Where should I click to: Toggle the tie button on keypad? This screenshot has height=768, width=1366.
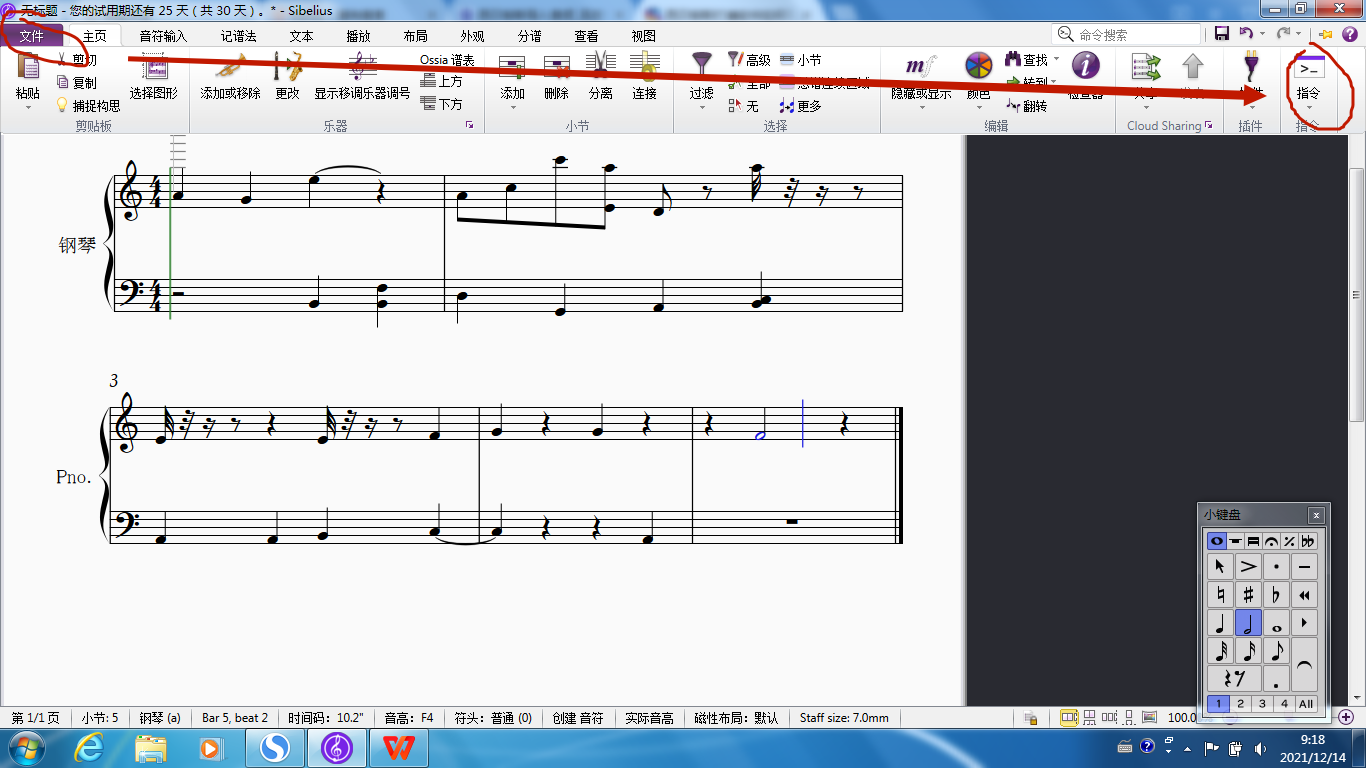pyautogui.click(x=1304, y=666)
